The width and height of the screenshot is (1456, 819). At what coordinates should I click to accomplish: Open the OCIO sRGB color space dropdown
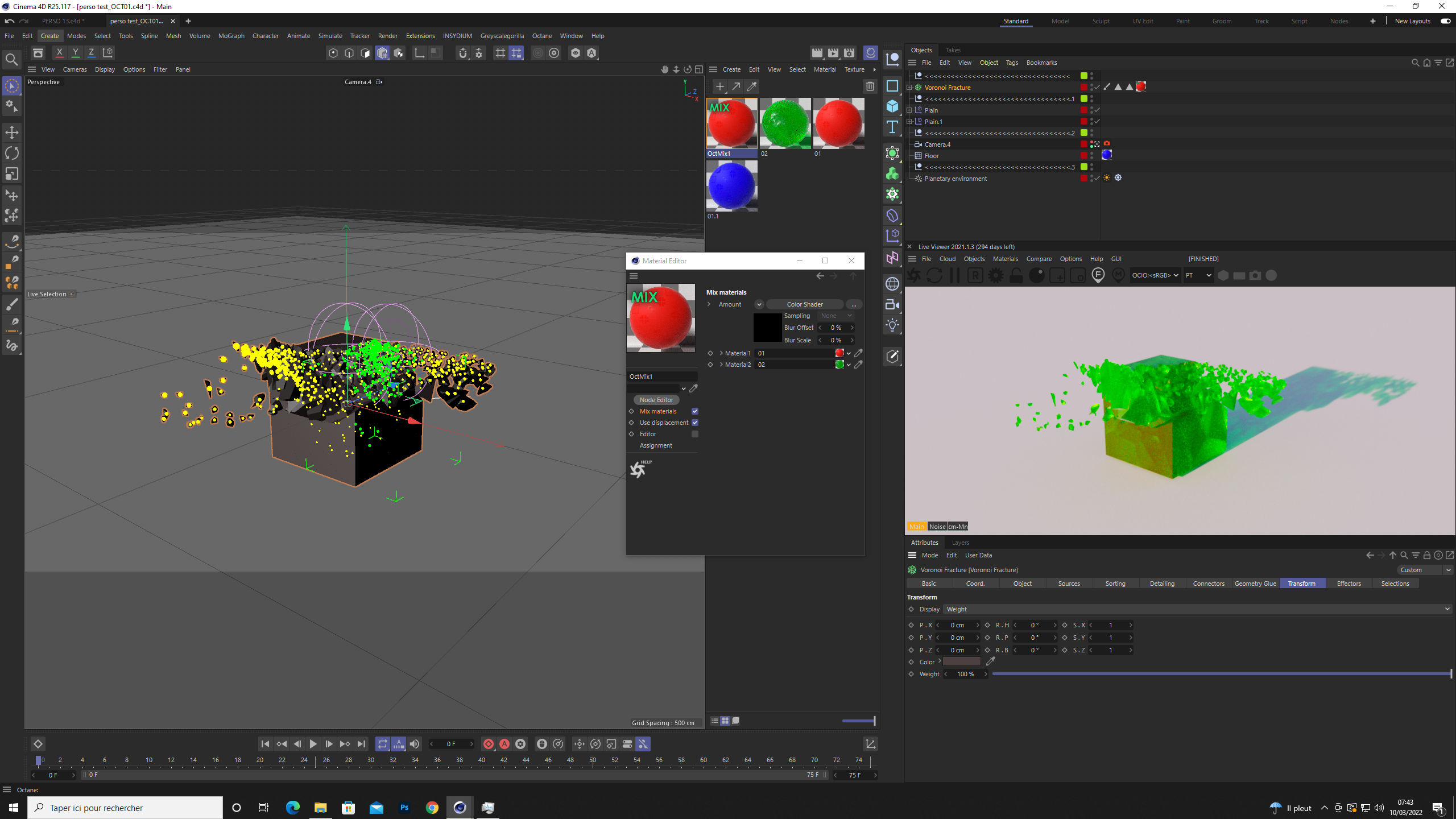[1155, 275]
